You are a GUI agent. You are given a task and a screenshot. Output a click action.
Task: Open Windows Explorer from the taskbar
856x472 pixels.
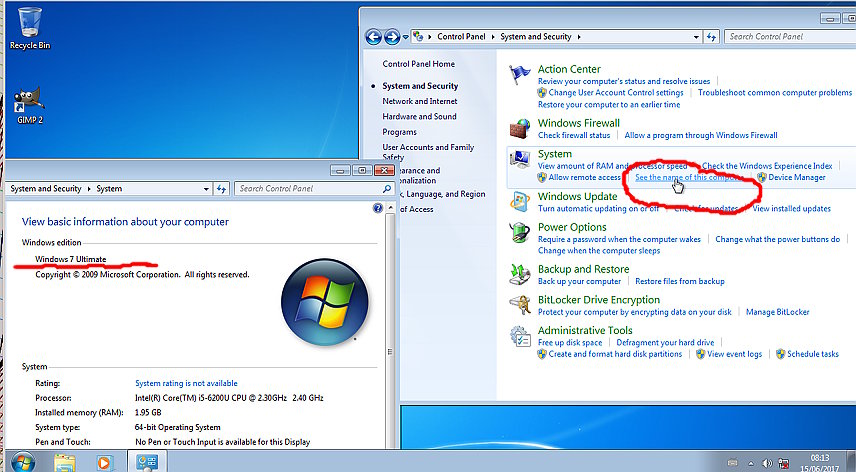tap(64, 463)
